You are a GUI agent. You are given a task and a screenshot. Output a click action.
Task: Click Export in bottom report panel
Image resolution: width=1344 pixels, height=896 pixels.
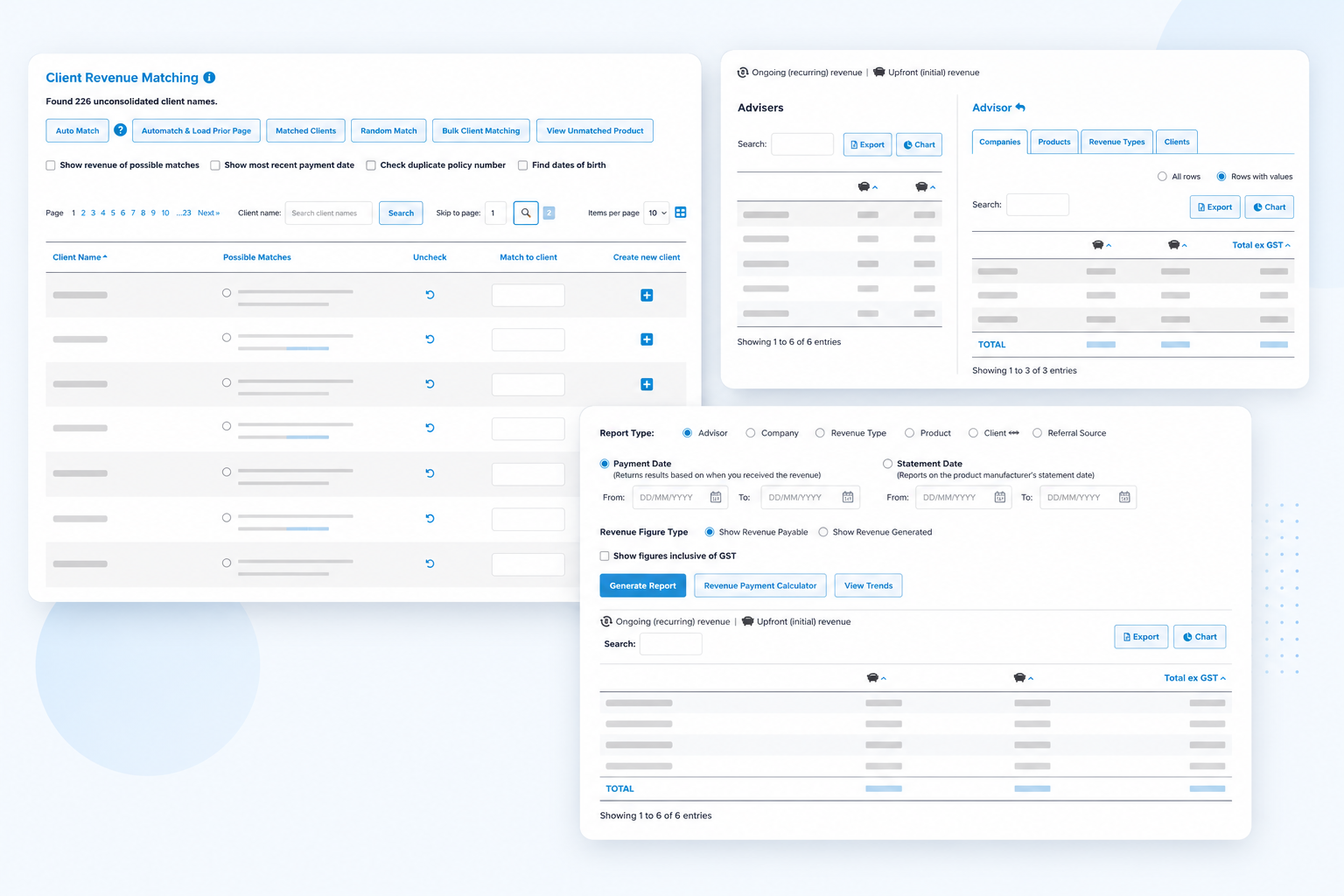click(x=1141, y=637)
